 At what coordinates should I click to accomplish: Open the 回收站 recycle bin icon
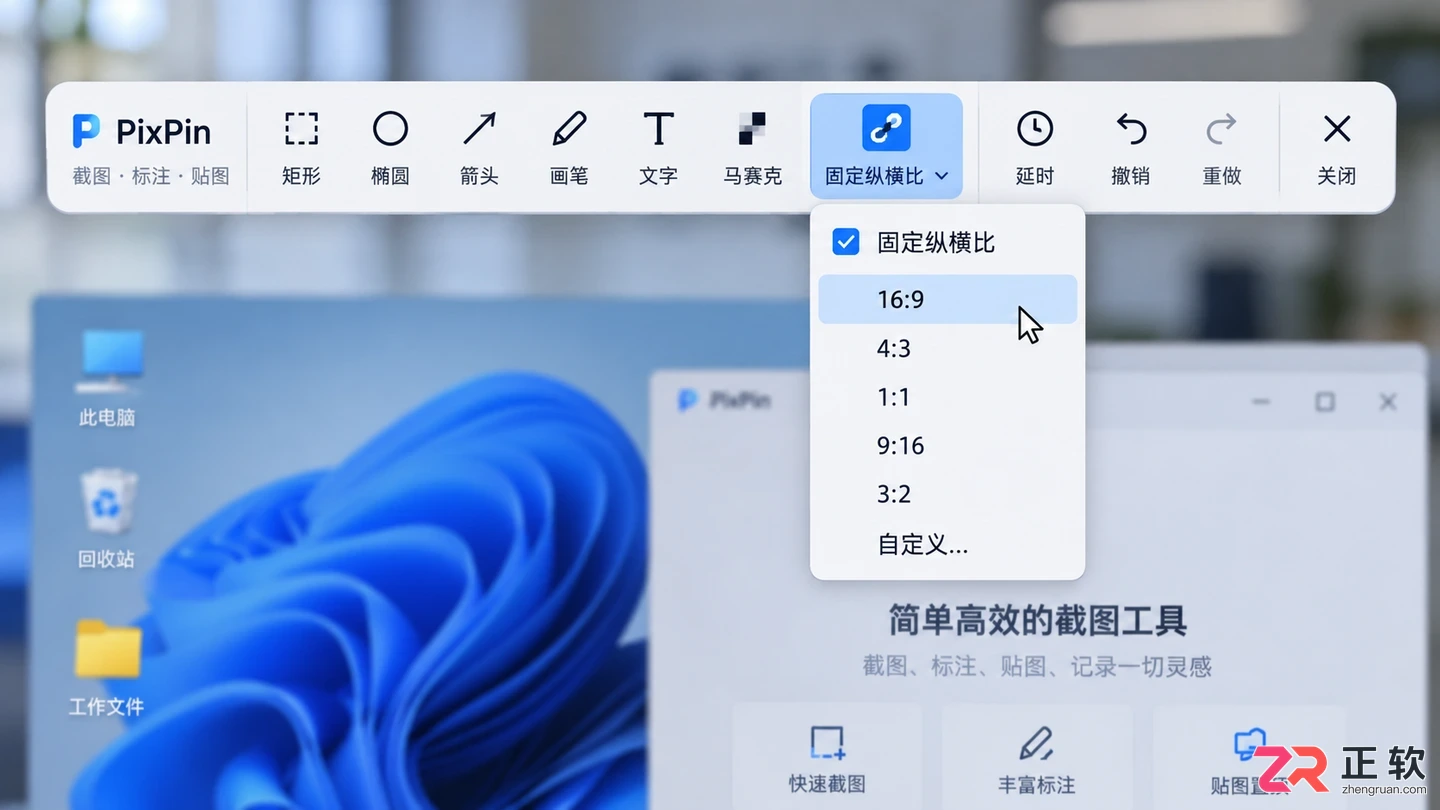(107, 519)
